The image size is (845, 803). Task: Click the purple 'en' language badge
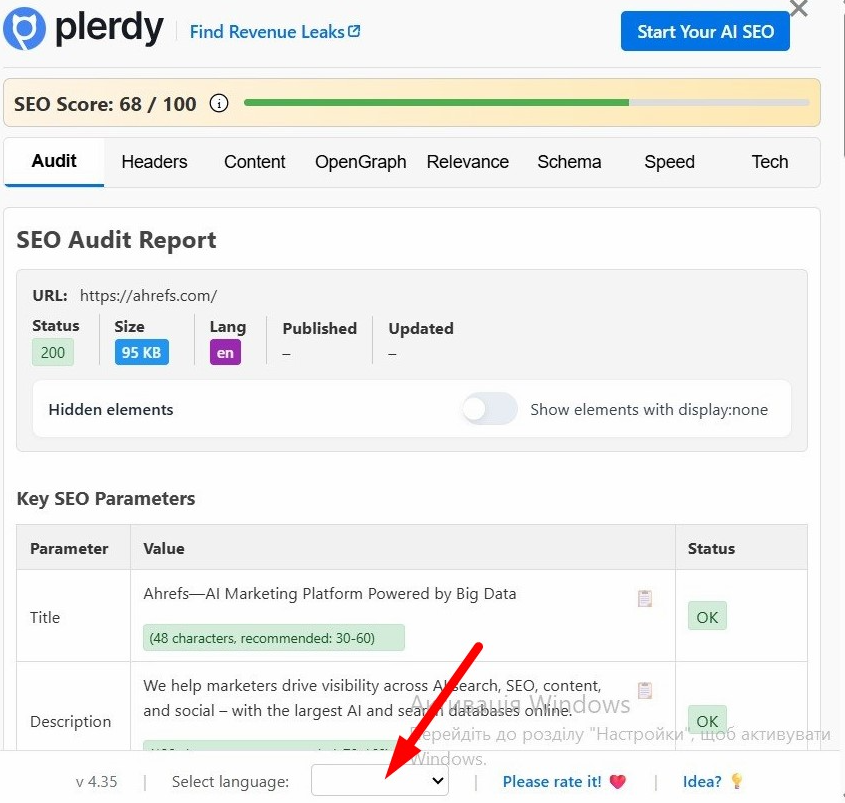[x=225, y=353]
